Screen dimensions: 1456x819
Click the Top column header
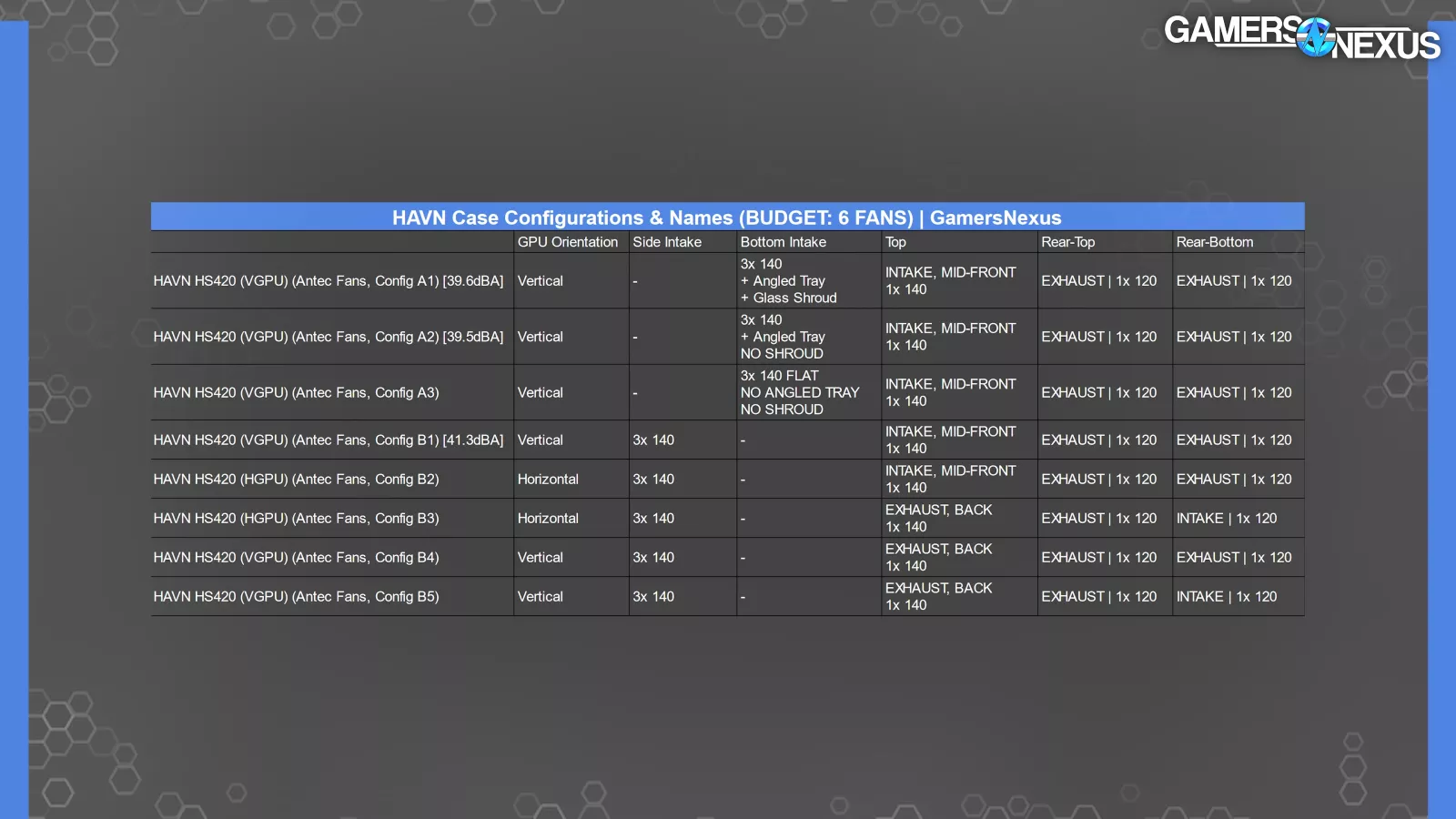point(895,242)
